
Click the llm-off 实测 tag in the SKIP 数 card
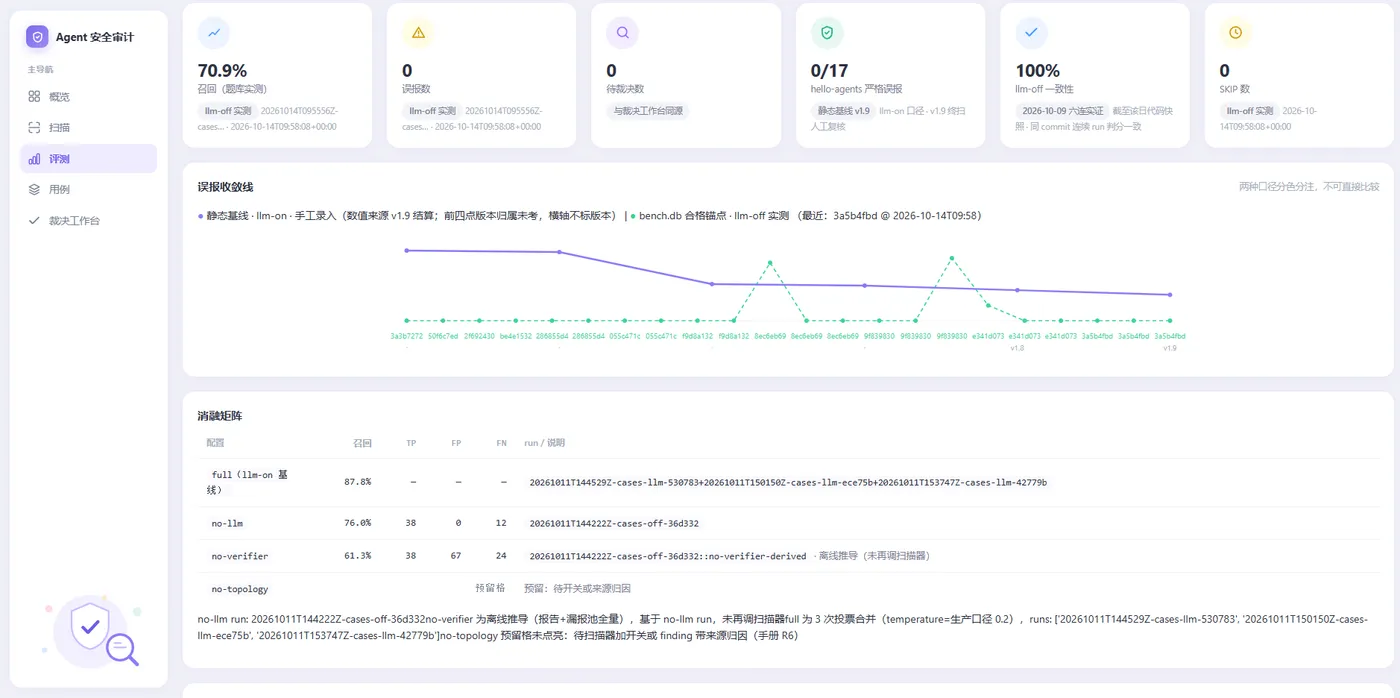click(1249, 111)
